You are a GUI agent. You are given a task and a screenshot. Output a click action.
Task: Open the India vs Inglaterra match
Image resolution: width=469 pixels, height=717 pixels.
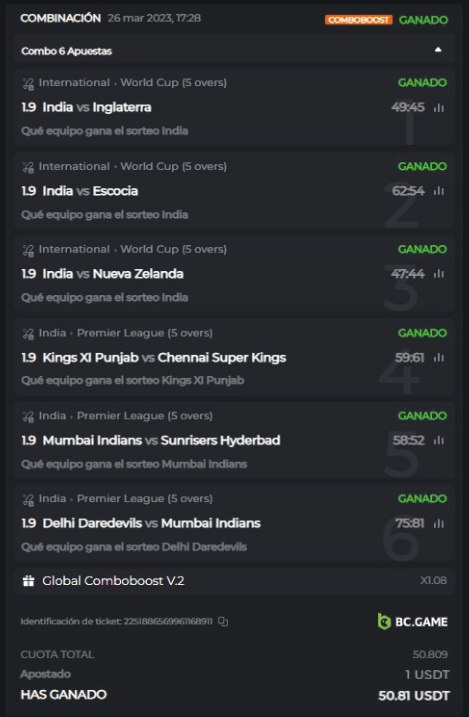pyautogui.click(x=97, y=107)
